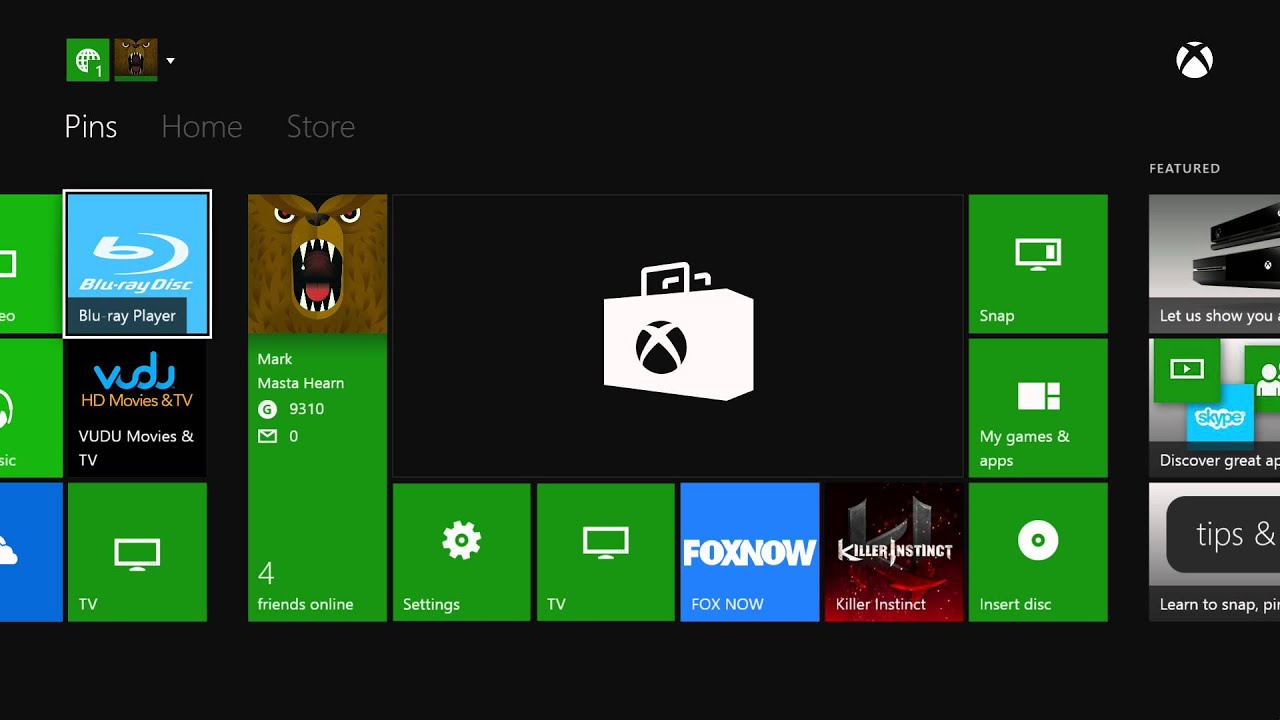This screenshot has height=720, width=1280.
Task: Click the Xbox logo at top right
Action: [1194, 61]
